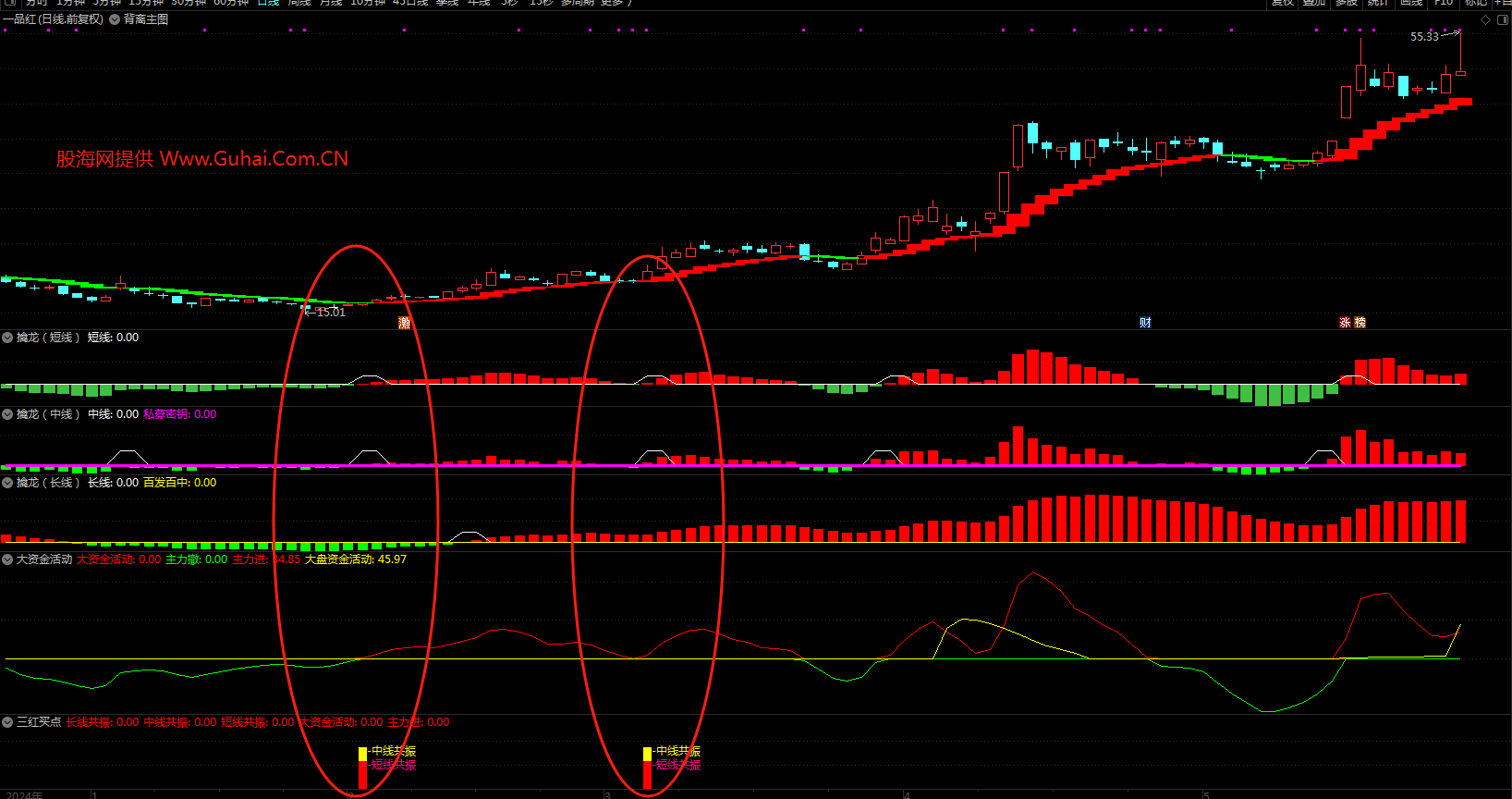Viewport: 1512px width, 799px height.
Task: Click 大资金活动: 0.00 in the 三红买点 panel
Action: [x=341, y=722]
